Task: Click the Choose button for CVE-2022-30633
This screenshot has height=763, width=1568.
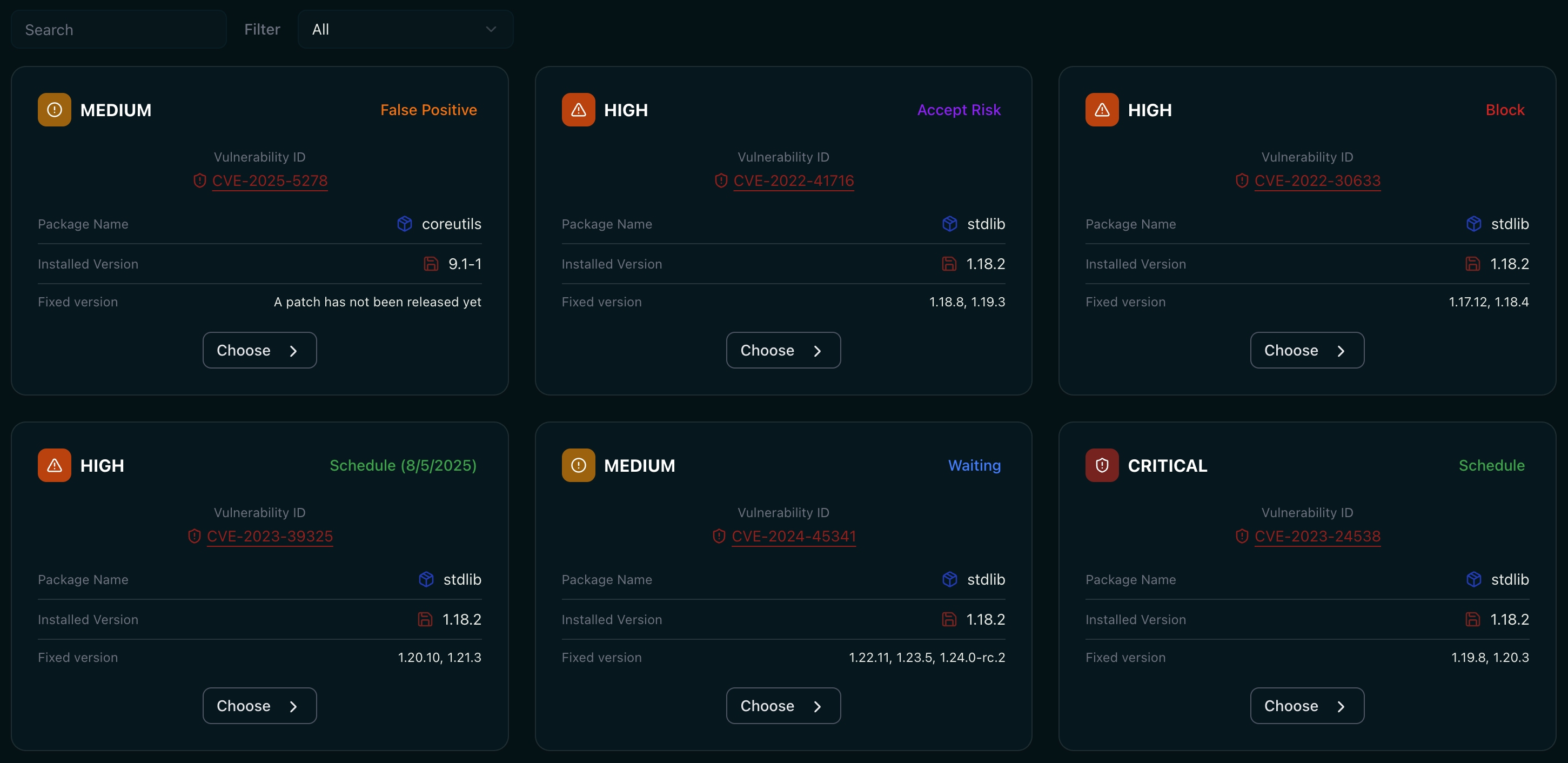Action: 1306,350
